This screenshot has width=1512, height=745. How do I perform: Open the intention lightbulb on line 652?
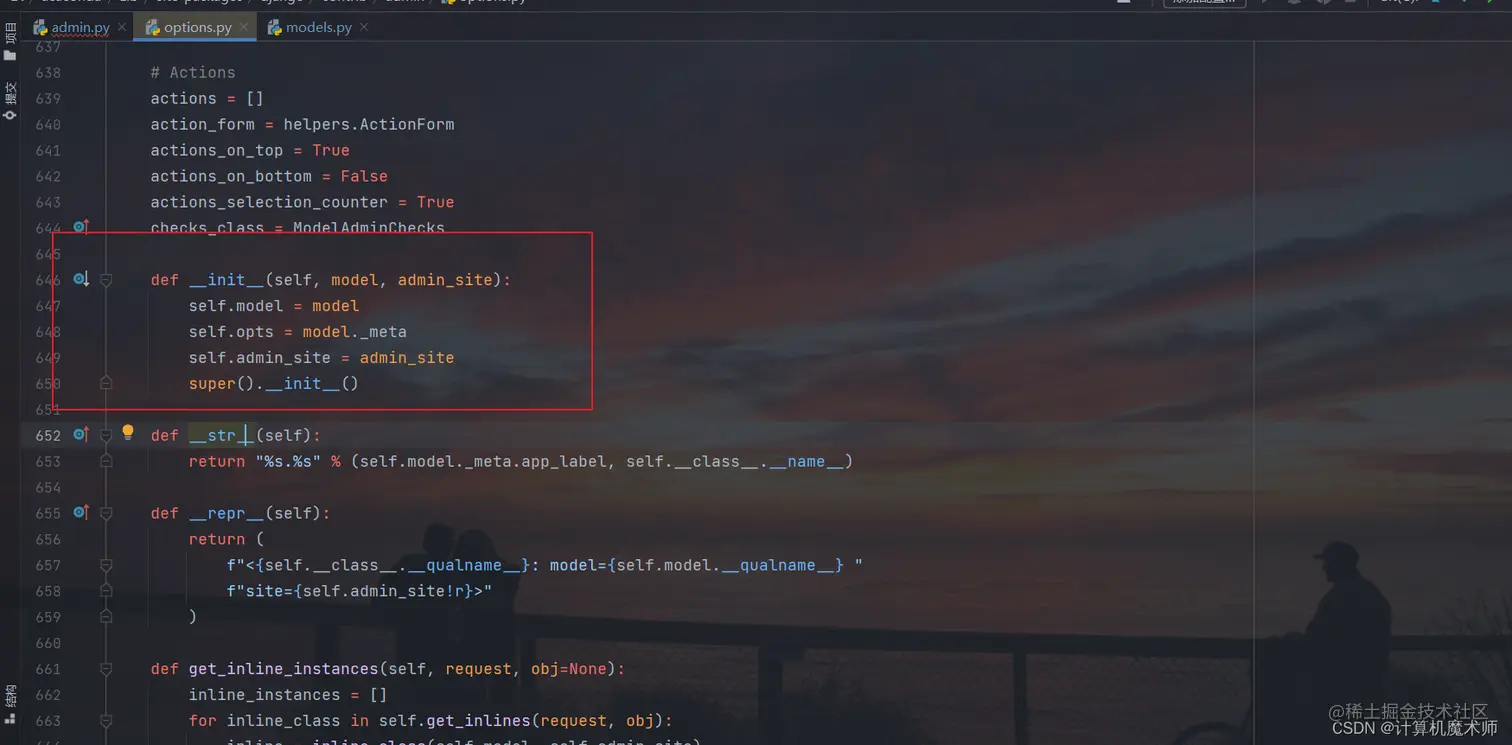pyautogui.click(x=128, y=433)
